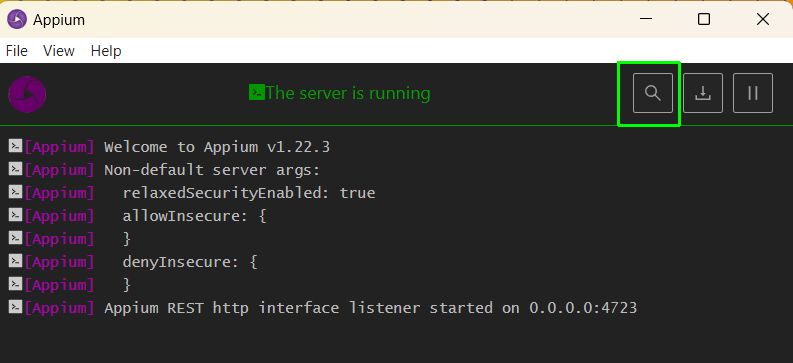Open the View menu

click(59, 51)
